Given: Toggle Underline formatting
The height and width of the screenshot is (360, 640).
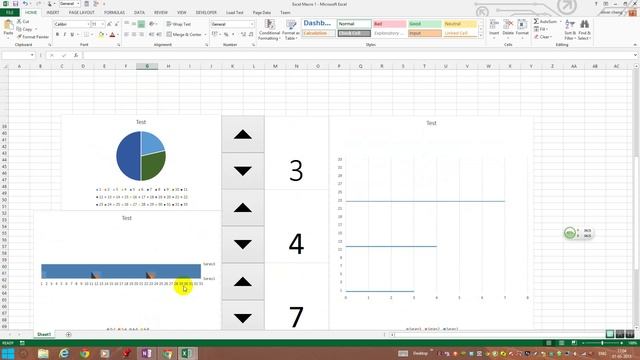Looking at the screenshot, I should click(x=72, y=35).
